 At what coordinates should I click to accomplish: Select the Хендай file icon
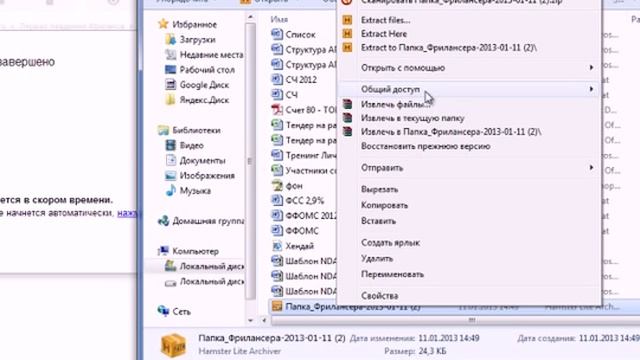point(277,246)
